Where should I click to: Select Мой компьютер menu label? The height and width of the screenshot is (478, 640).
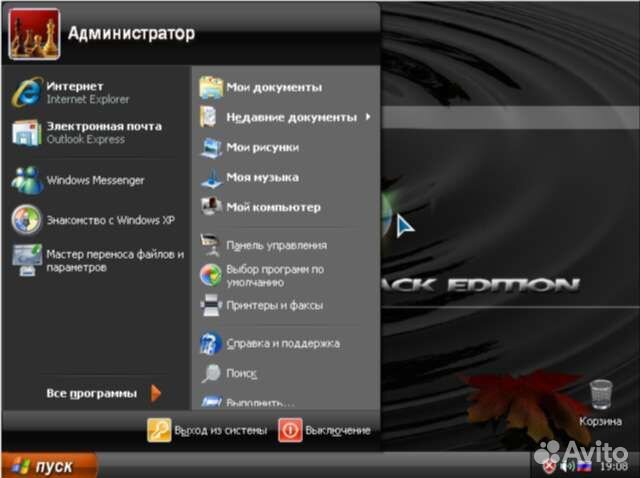[x=273, y=207]
